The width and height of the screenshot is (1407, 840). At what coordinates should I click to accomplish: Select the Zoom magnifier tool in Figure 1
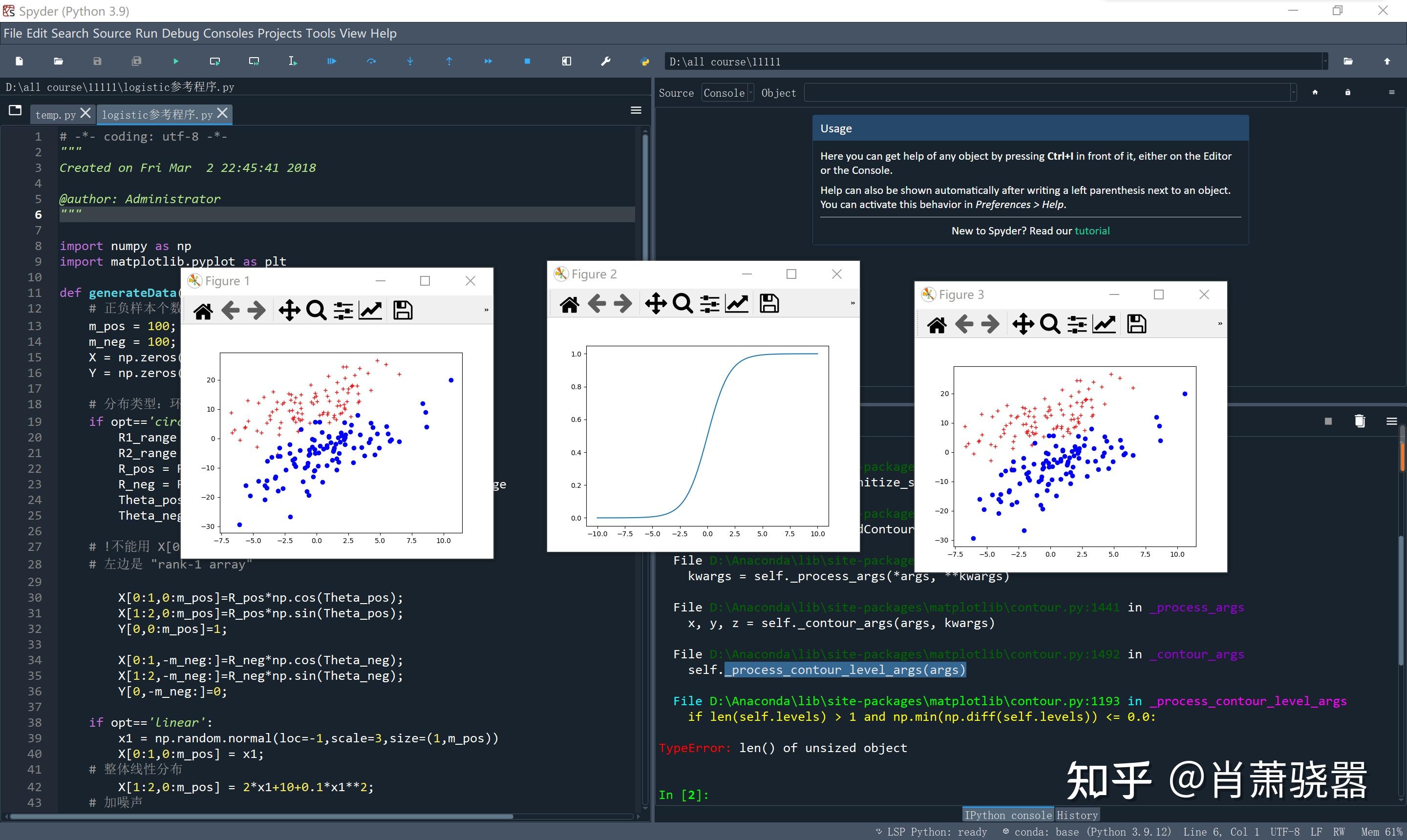[316, 310]
